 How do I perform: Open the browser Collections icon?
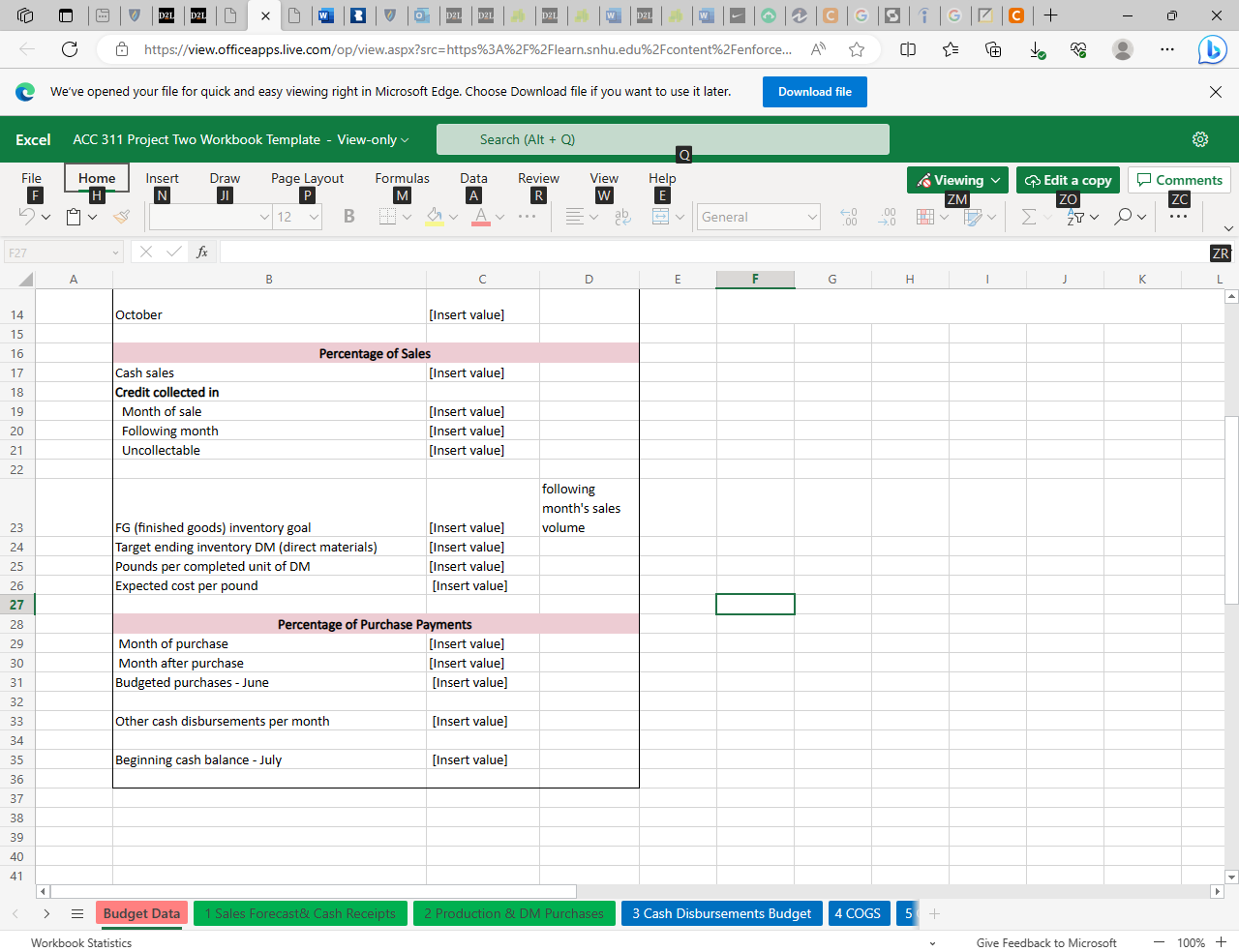(993, 49)
